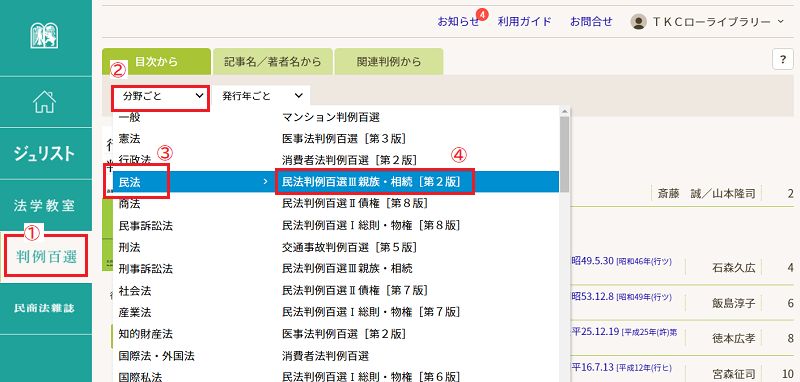The width and height of the screenshot is (800, 382).
Task: Choose マンション判例百選
Action: [331, 117]
